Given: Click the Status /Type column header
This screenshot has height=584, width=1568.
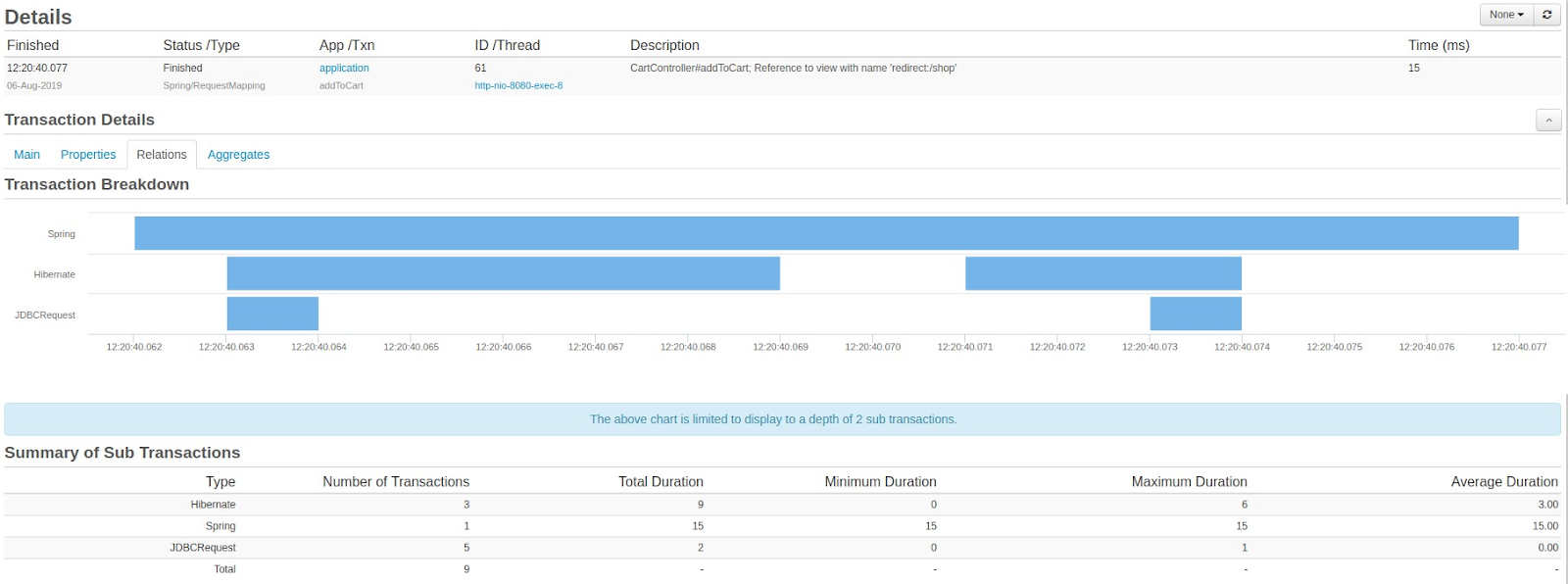Looking at the screenshot, I should [x=201, y=45].
